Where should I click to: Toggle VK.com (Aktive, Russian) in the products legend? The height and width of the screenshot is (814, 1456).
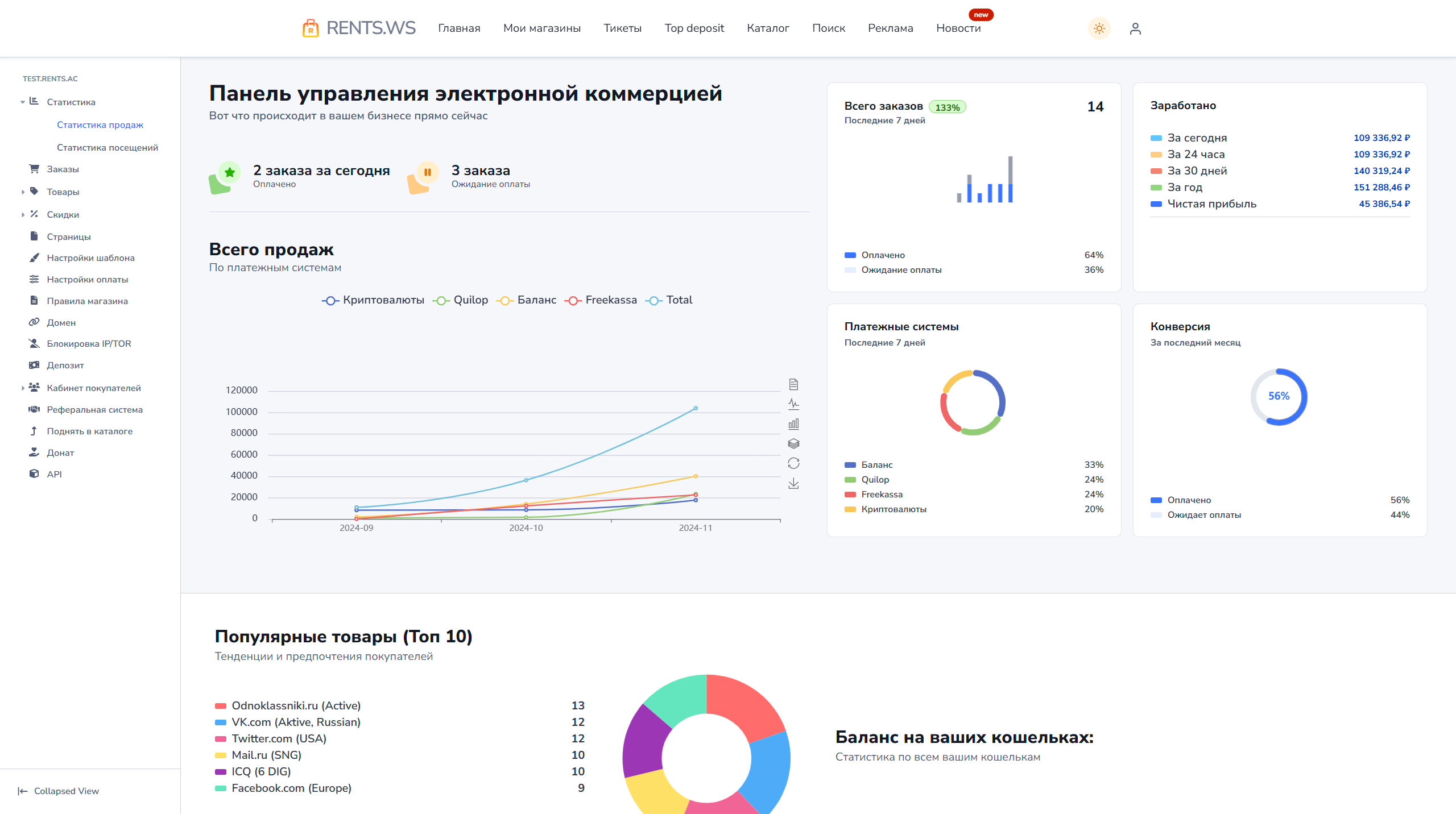click(288, 722)
